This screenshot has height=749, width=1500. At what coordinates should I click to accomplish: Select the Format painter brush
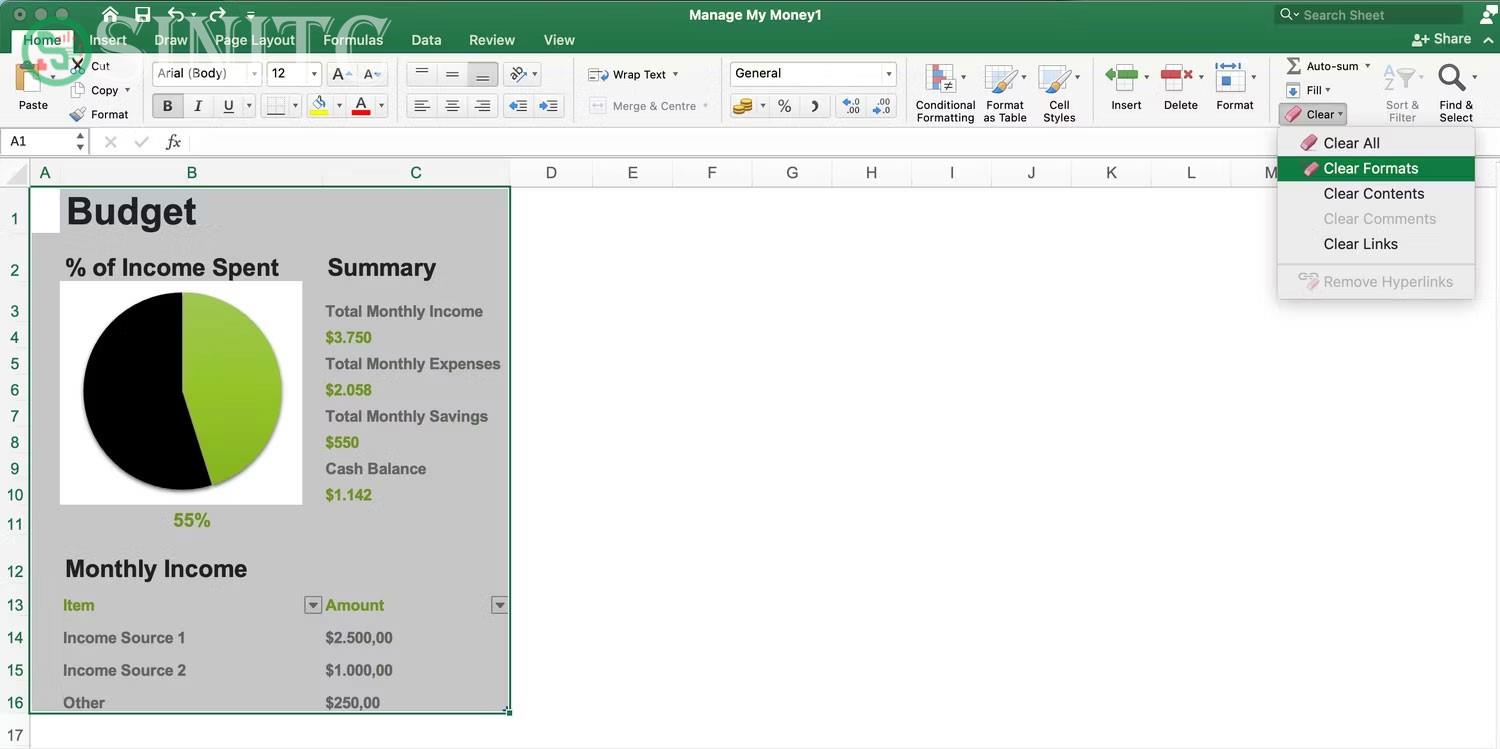tap(77, 115)
